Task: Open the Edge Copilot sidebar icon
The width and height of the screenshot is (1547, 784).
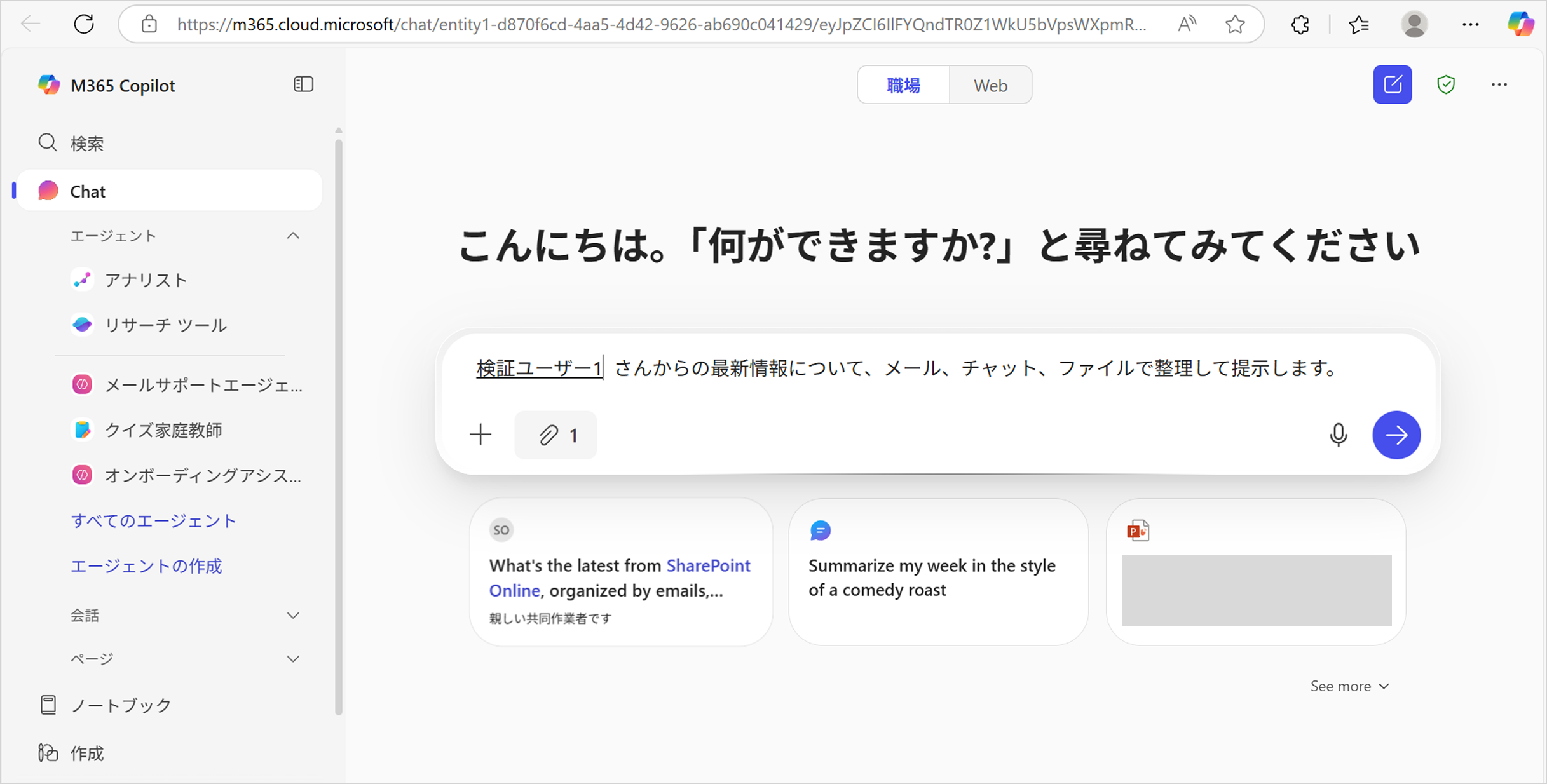Action: [1520, 24]
